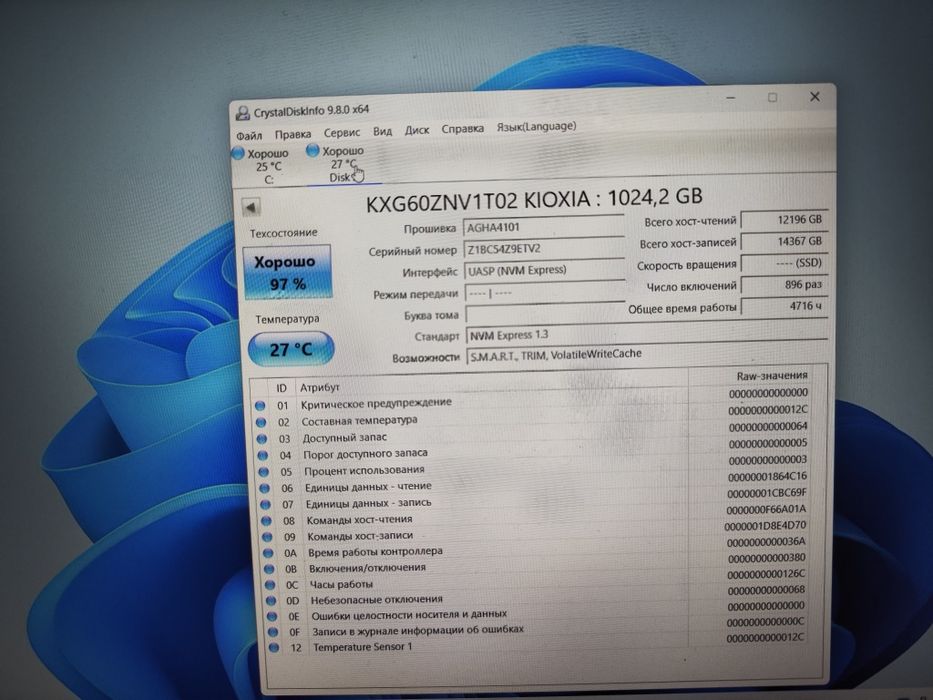Minimize the CrystalDiskInfo window

coord(731,98)
